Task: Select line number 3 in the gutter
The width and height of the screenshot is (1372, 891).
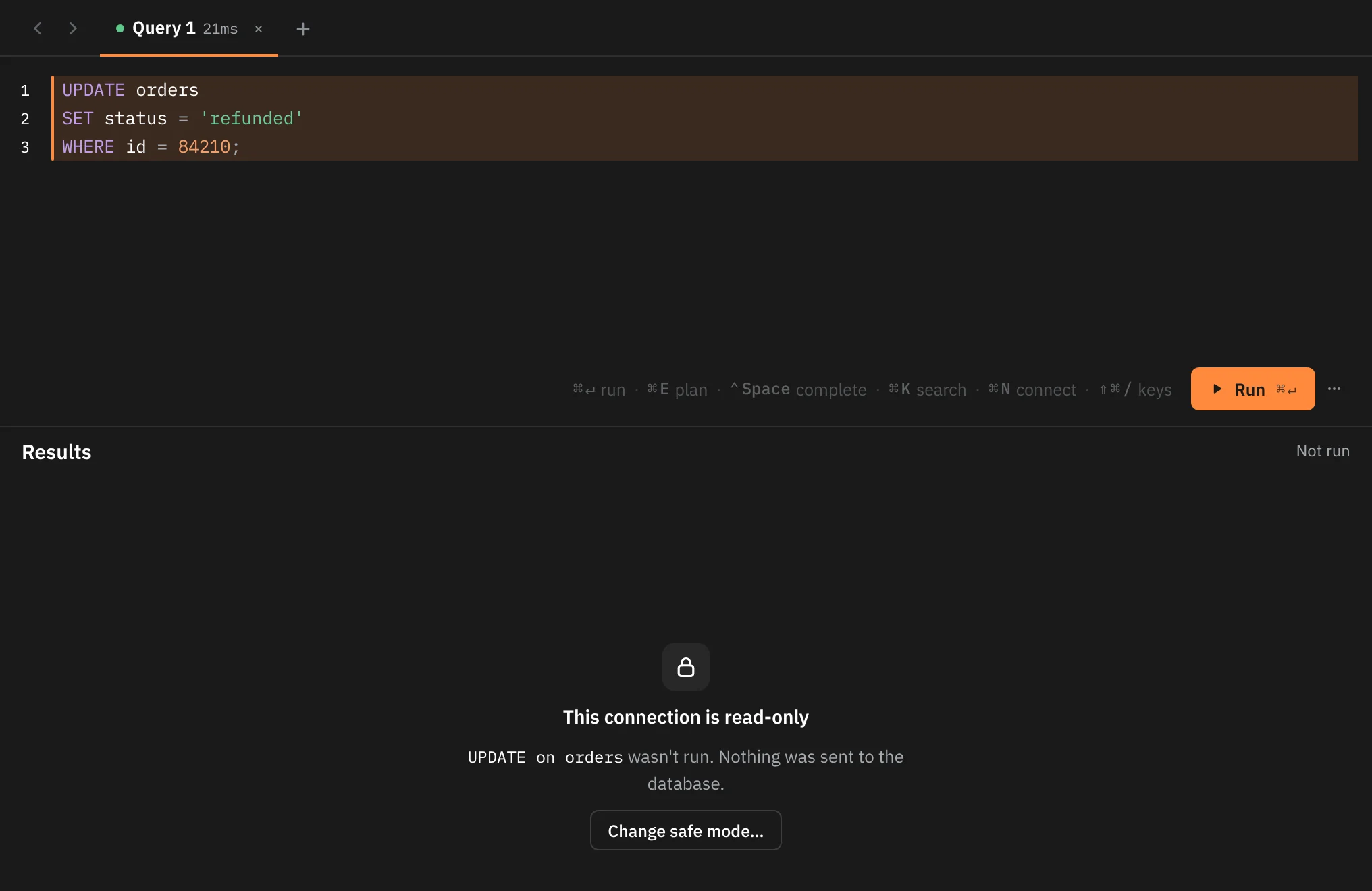Action: (25, 147)
